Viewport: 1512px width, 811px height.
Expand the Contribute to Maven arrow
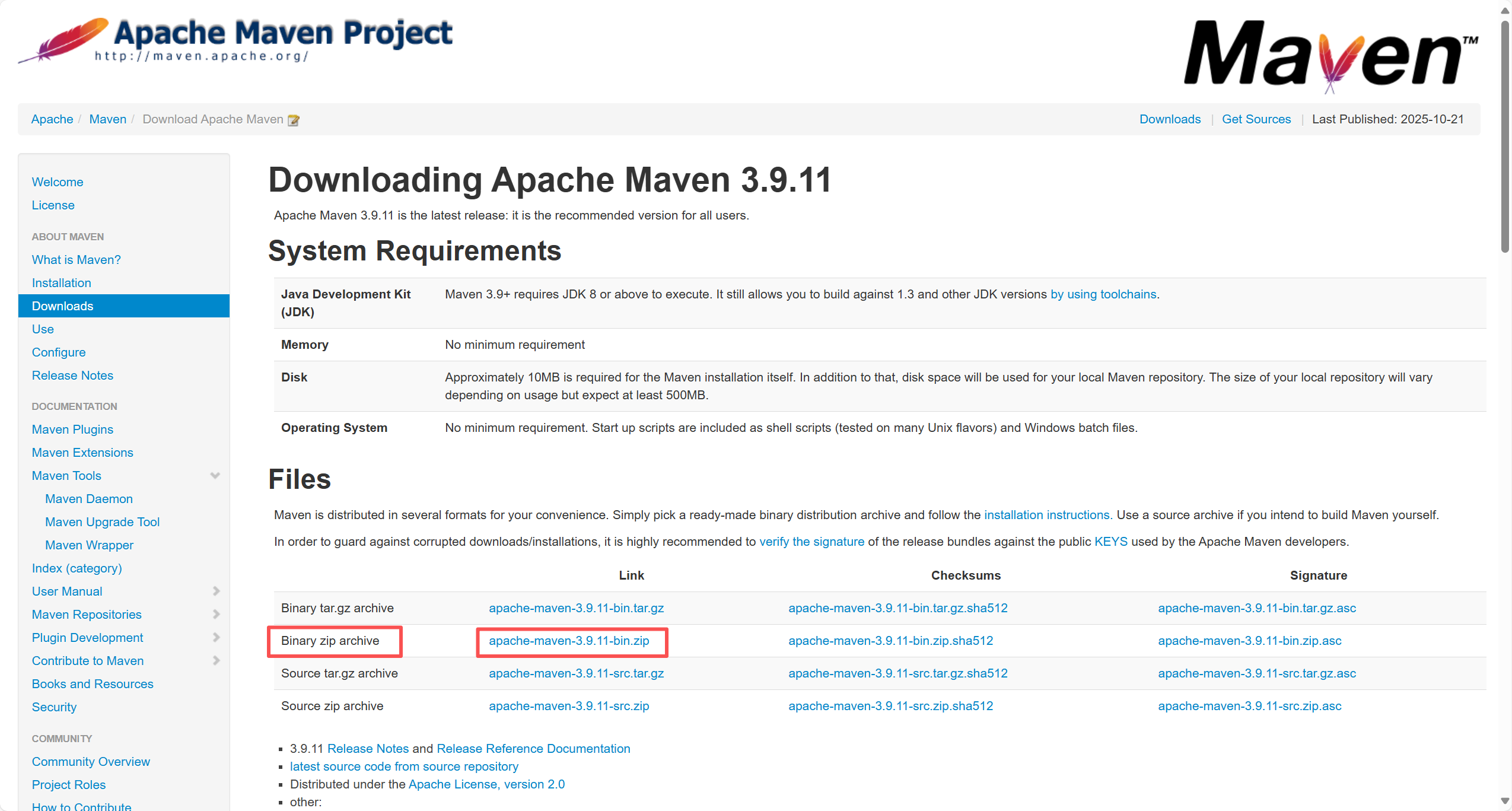point(216,661)
